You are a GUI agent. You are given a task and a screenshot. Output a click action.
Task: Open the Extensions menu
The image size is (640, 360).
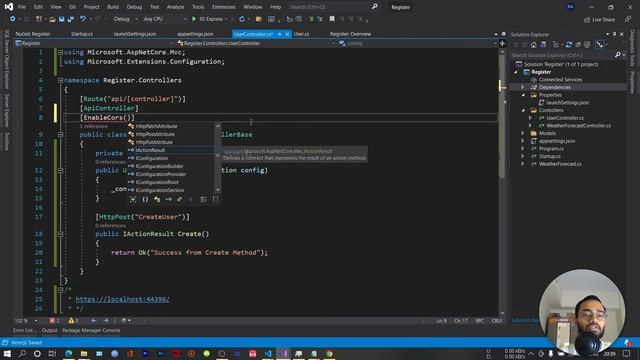point(223,7)
